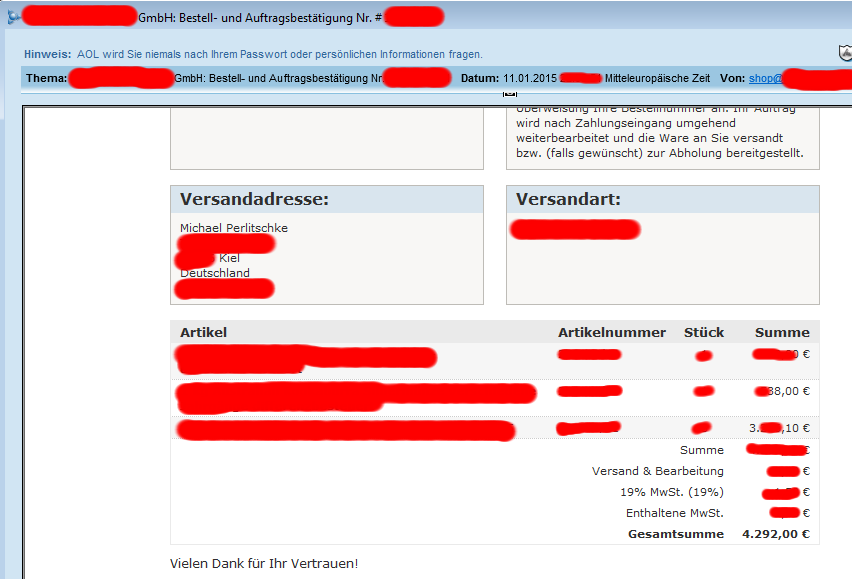Select the Versandart section header
852x579 pixels.
(568, 200)
